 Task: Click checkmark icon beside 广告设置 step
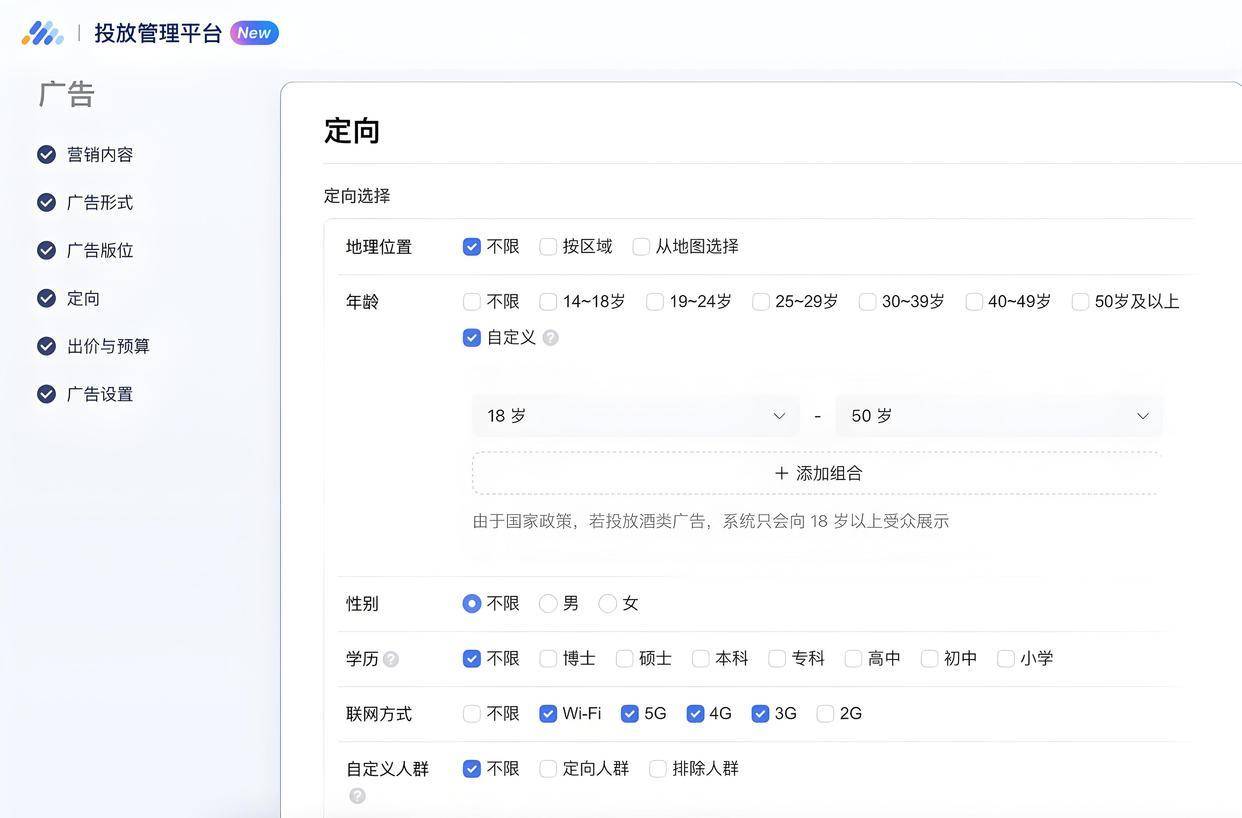point(46,394)
